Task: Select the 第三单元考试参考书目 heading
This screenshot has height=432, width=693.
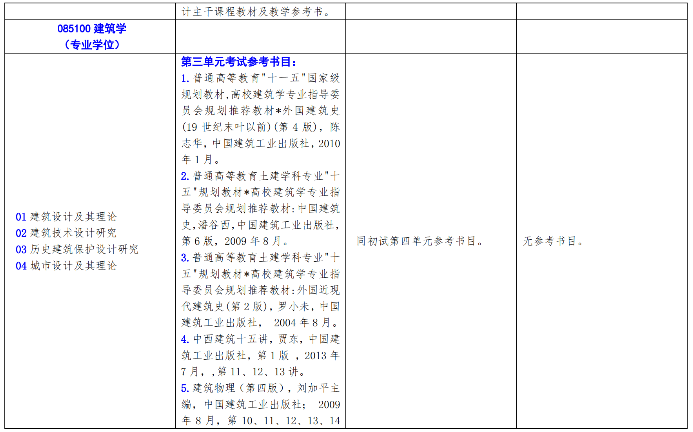Action: click(x=239, y=61)
